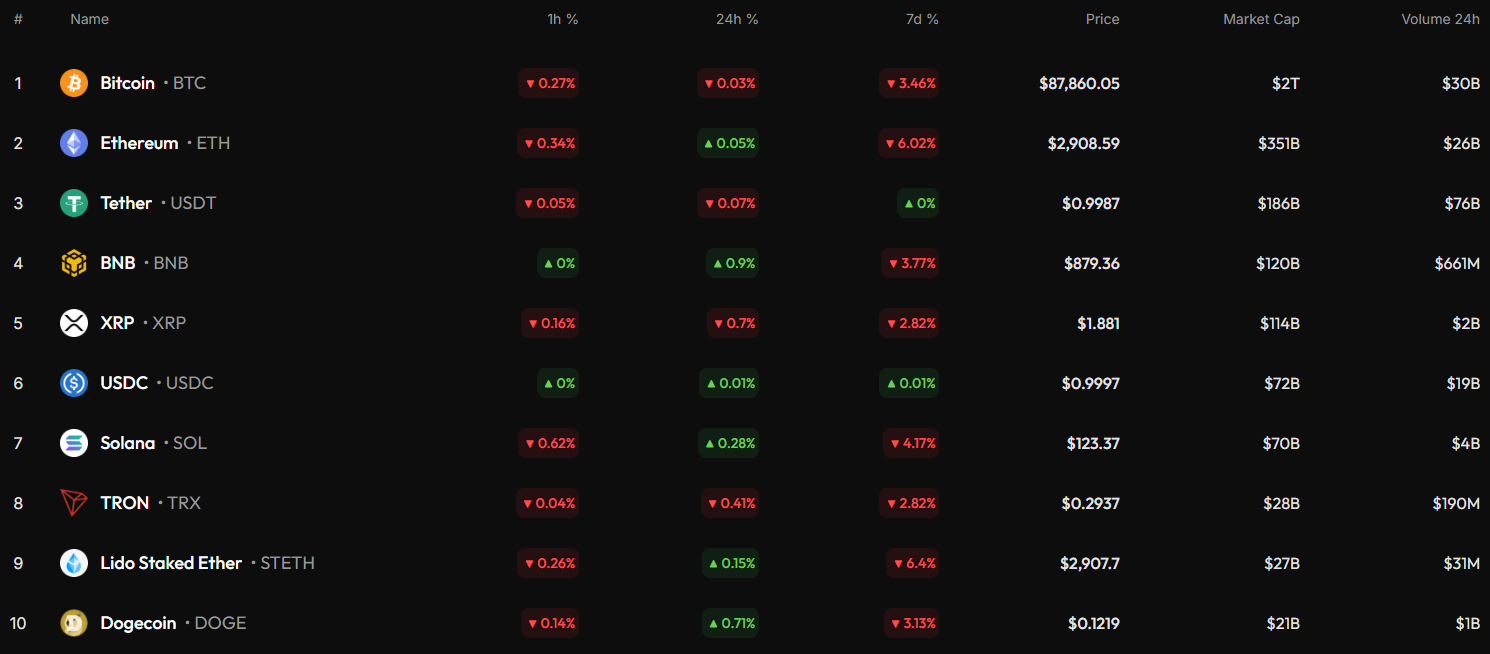The image size is (1490, 654).
Task: Click the Solana logo icon
Action: 74,443
